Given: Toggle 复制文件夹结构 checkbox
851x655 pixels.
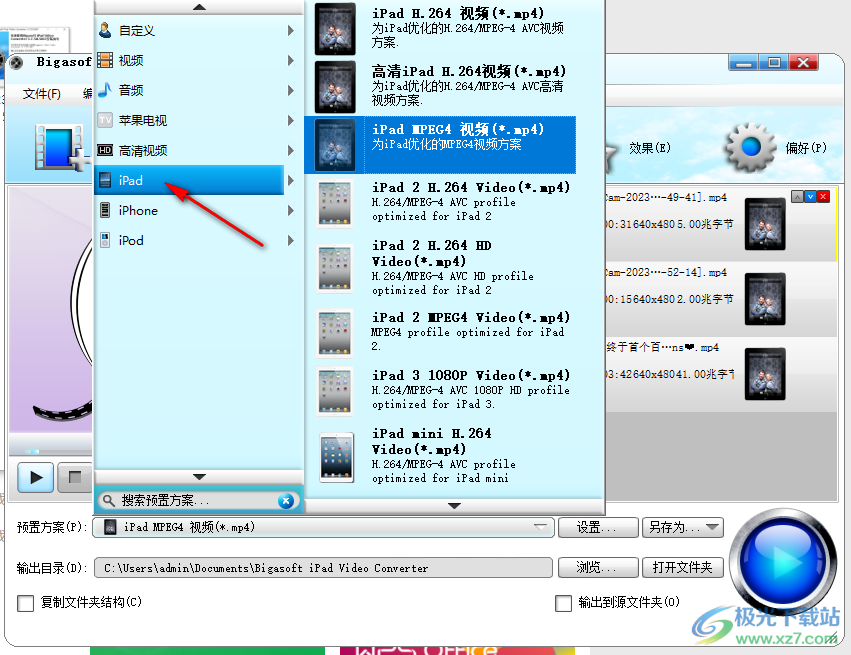Looking at the screenshot, I should coord(26,602).
